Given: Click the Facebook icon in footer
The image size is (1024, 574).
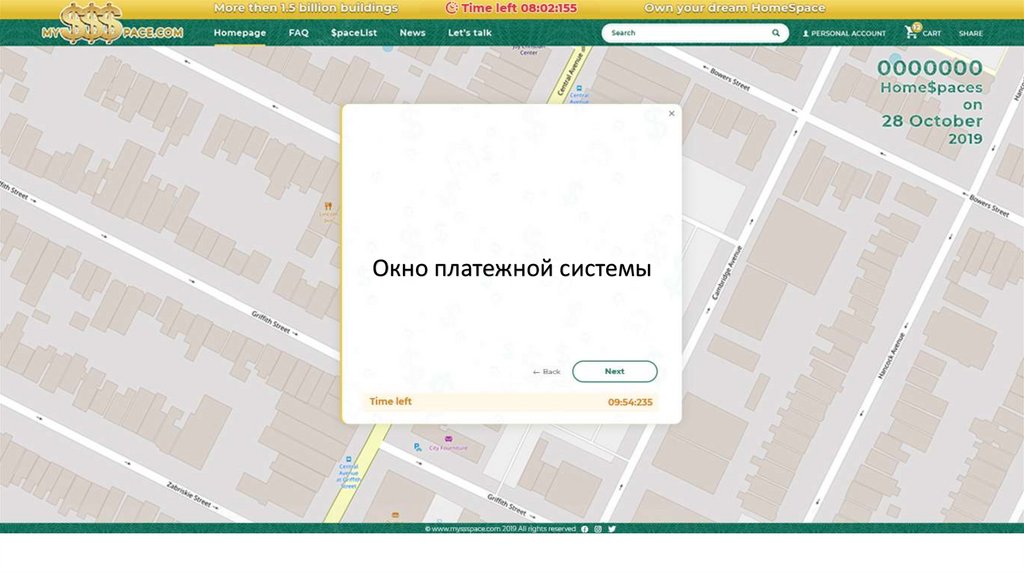Looking at the screenshot, I should 585,529.
